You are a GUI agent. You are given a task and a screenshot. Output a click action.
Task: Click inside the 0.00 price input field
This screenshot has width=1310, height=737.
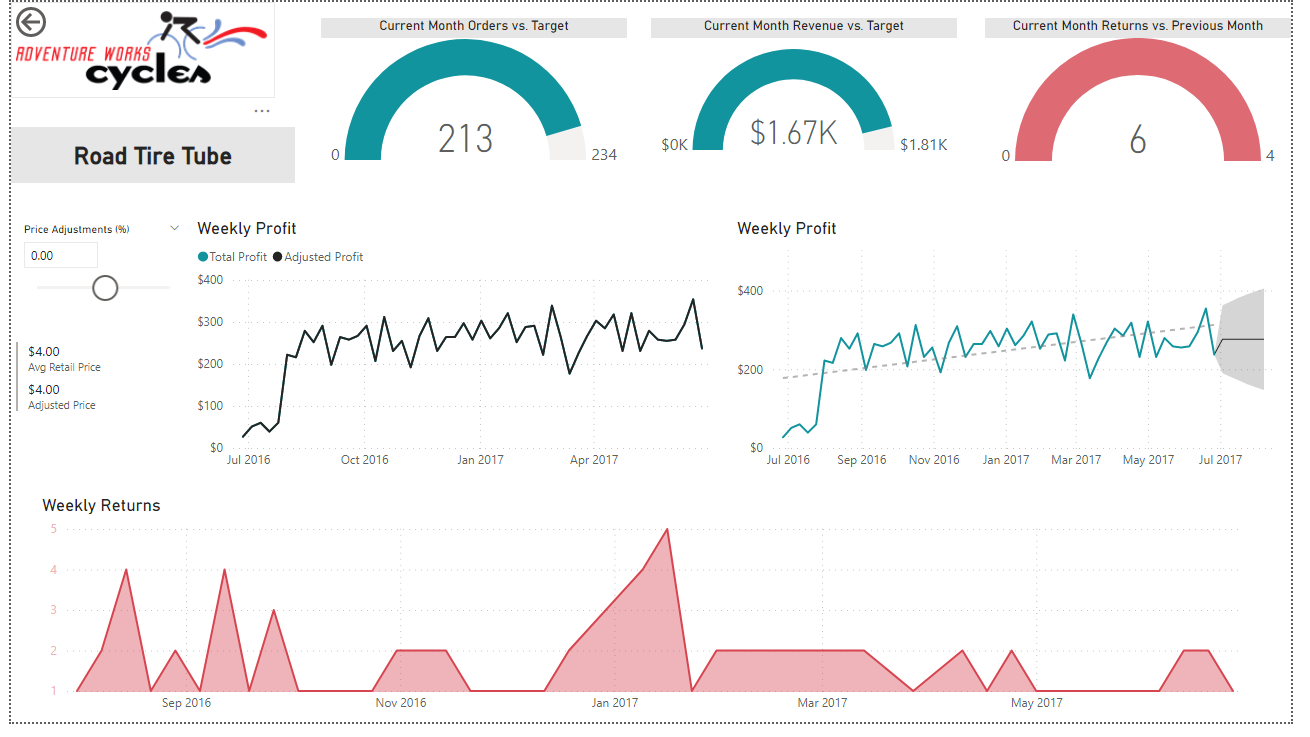(x=60, y=255)
